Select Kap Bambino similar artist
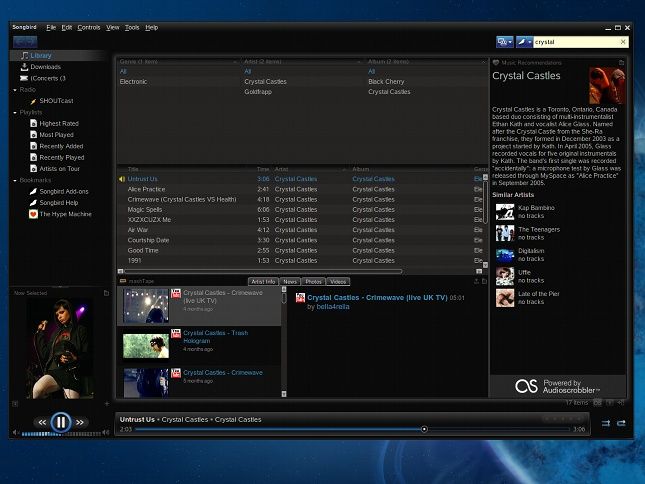 coord(536,208)
